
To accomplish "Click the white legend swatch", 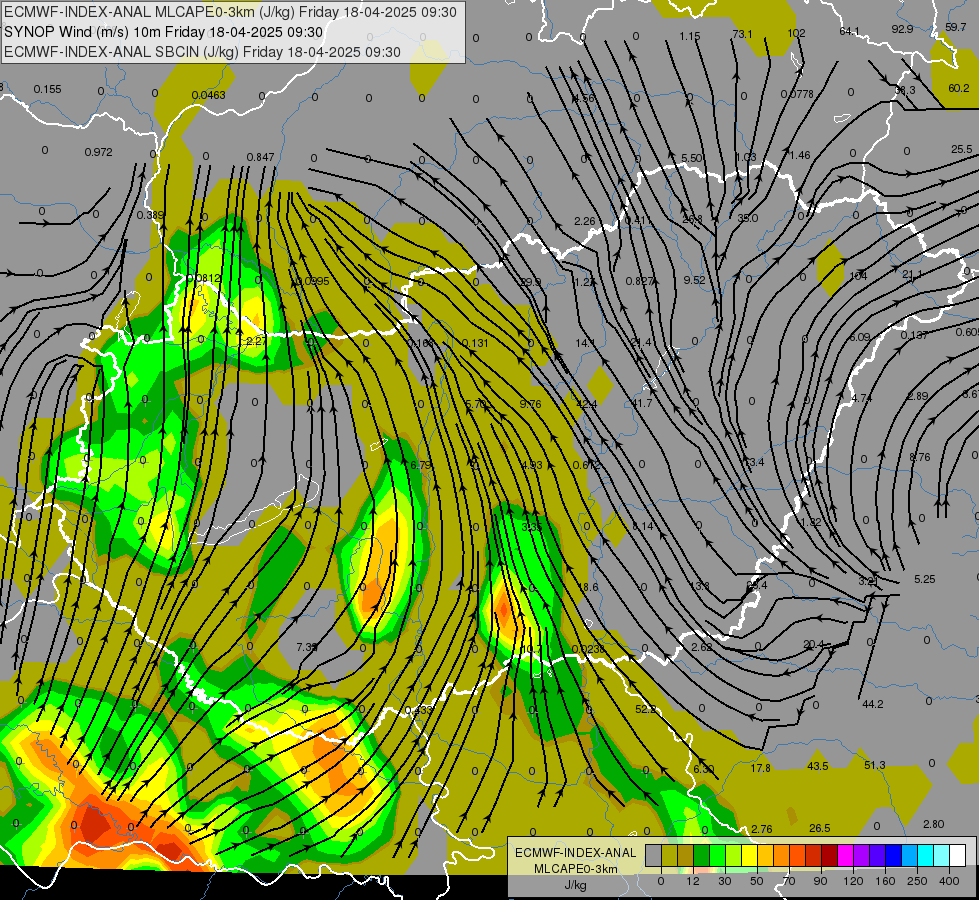I will pyautogui.click(x=957, y=856).
